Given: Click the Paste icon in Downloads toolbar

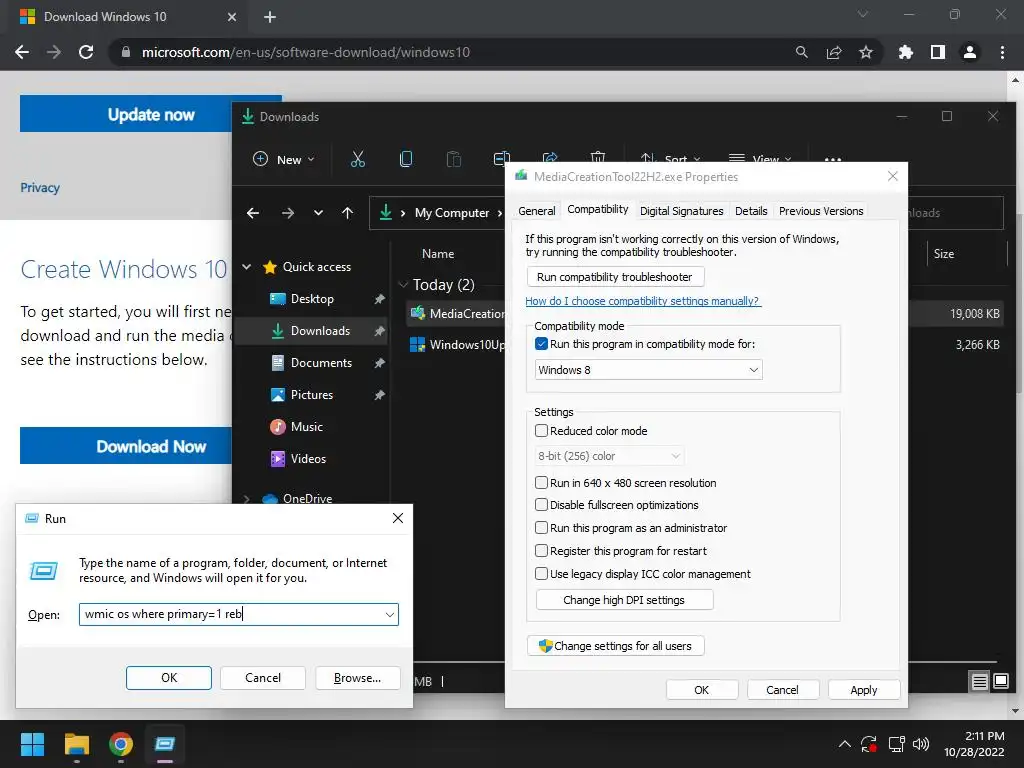Looking at the screenshot, I should pos(453,159).
